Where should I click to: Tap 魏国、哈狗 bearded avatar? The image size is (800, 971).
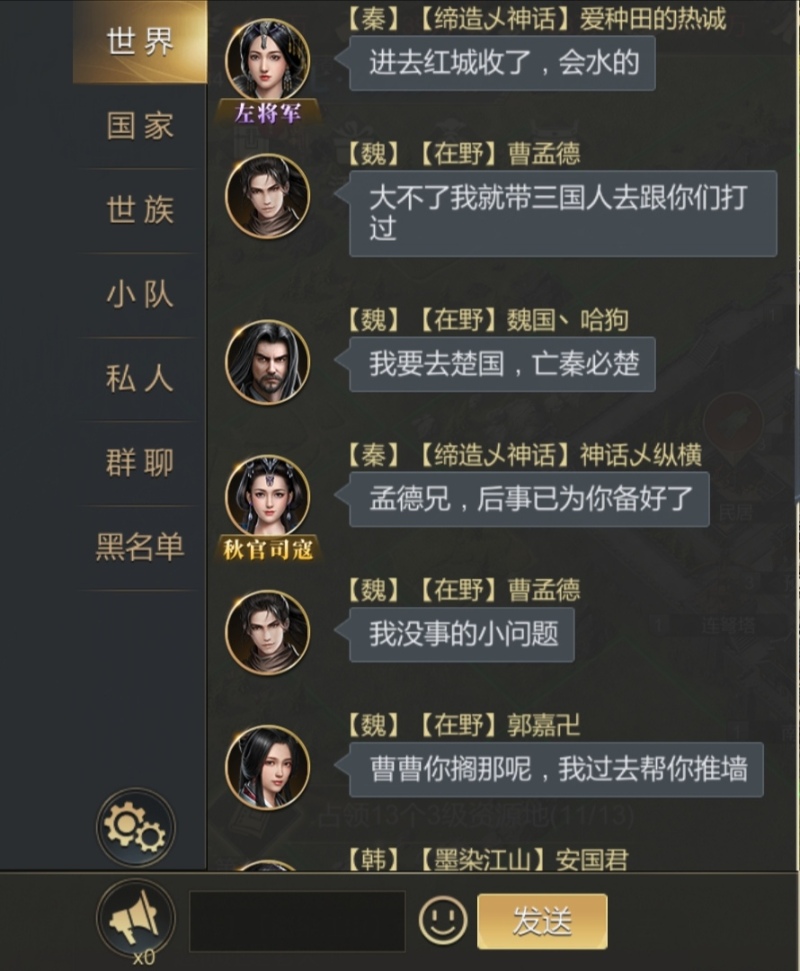(x=267, y=362)
